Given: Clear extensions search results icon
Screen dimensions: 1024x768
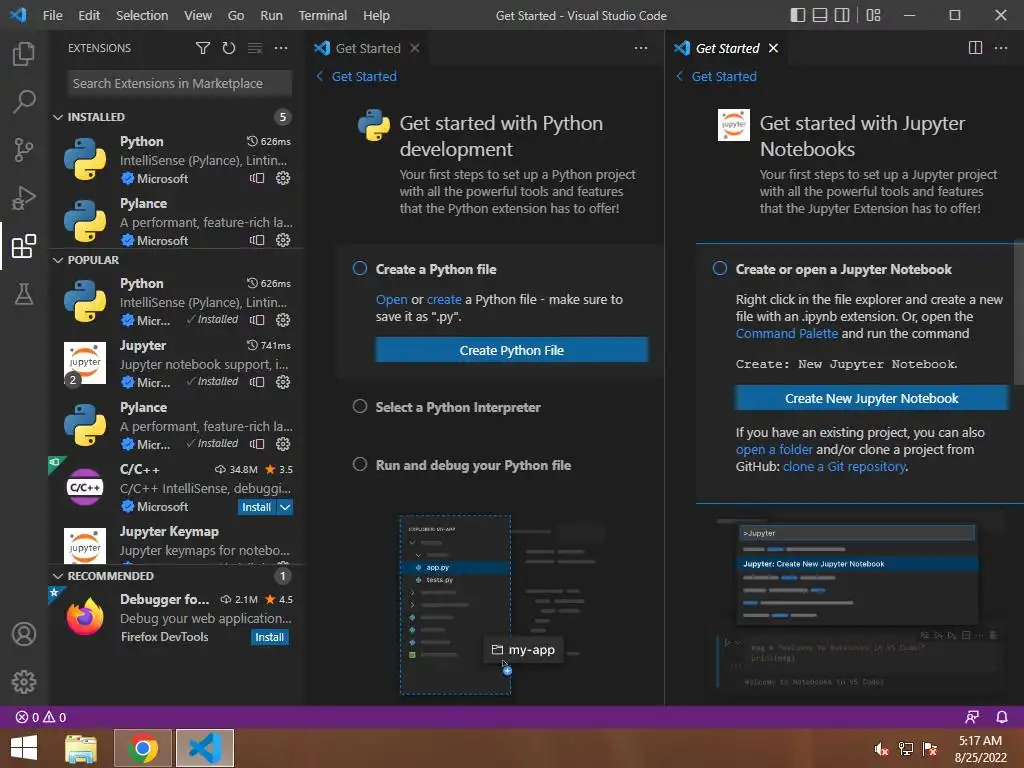Looking at the screenshot, I should [x=255, y=48].
